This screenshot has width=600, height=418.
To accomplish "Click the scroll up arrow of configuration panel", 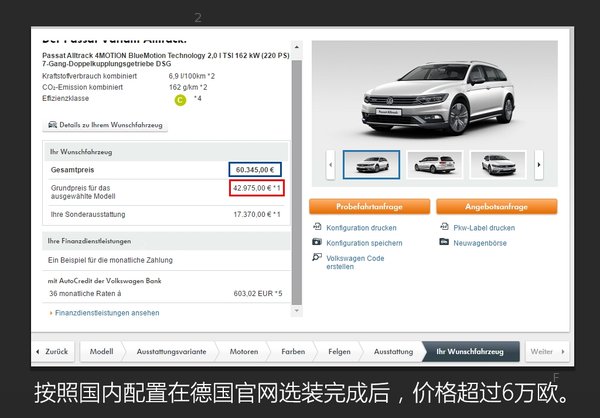I will pos(297,47).
